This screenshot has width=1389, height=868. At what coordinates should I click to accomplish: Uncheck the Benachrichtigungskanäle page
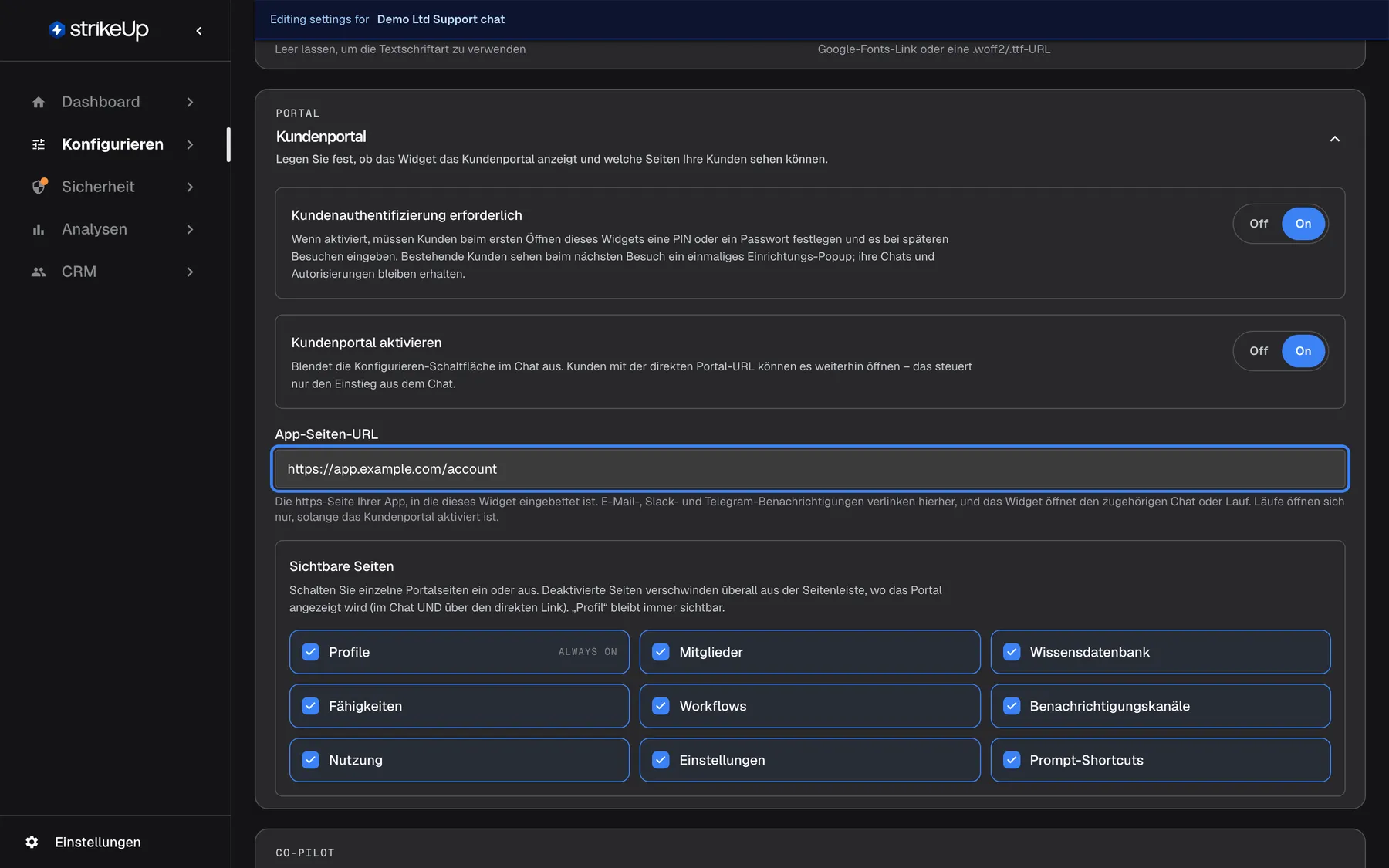1012,706
